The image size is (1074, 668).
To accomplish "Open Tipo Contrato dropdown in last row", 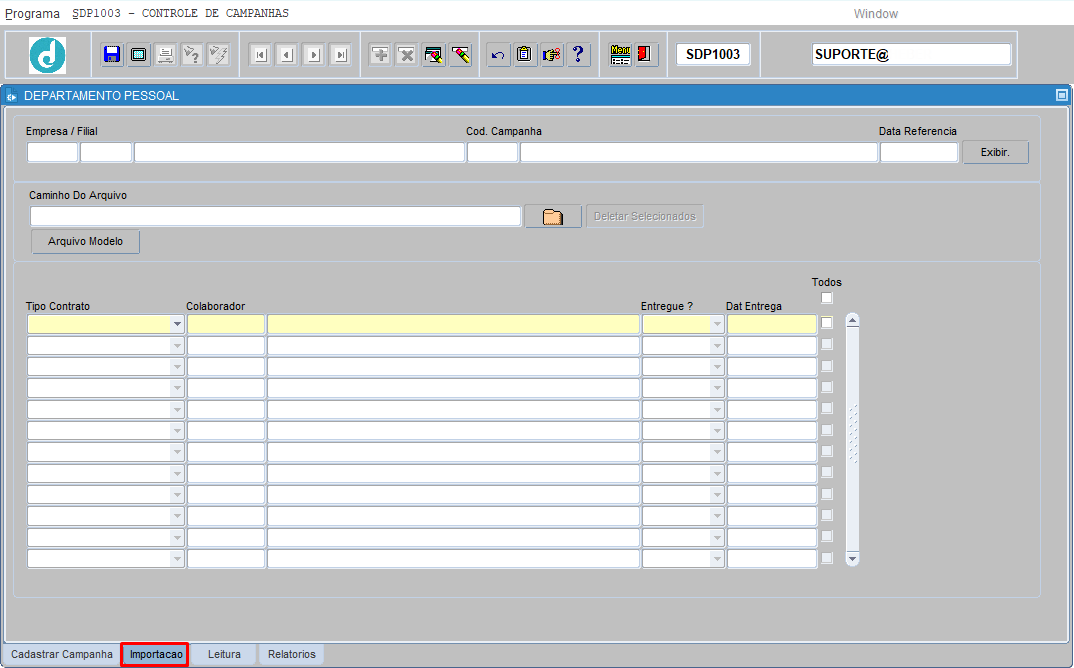I will [177, 559].
